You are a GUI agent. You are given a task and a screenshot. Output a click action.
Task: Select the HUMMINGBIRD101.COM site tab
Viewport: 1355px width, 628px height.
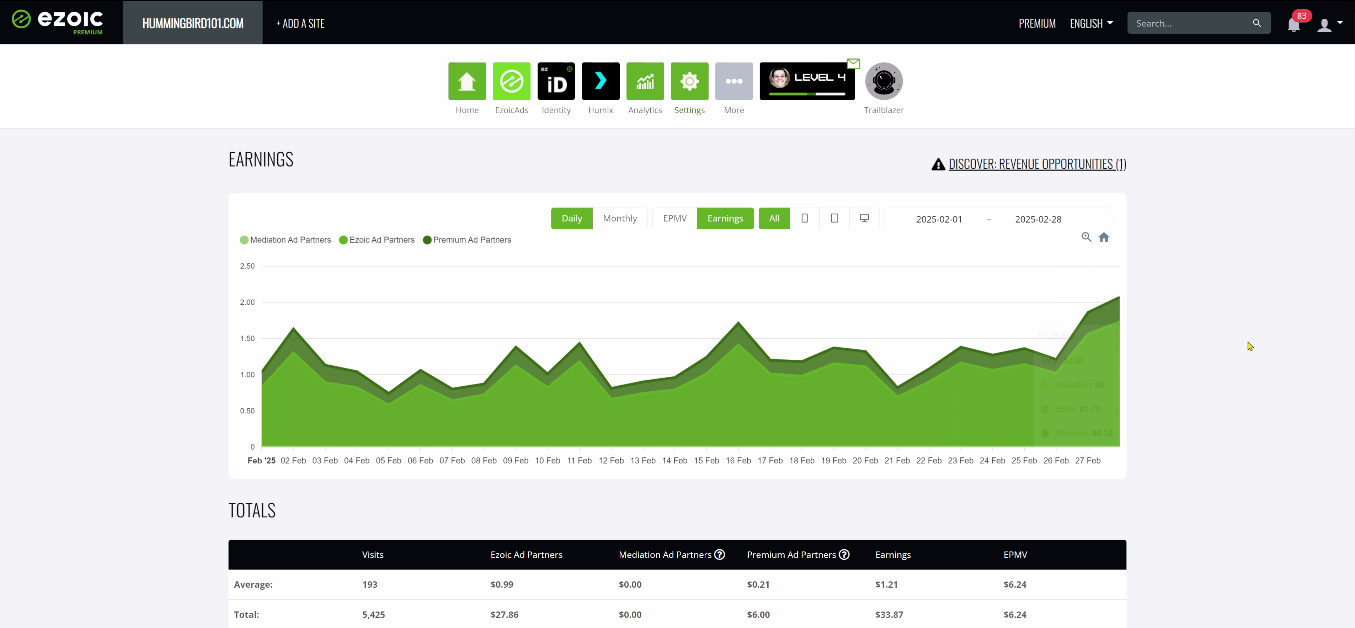(193, 23)
